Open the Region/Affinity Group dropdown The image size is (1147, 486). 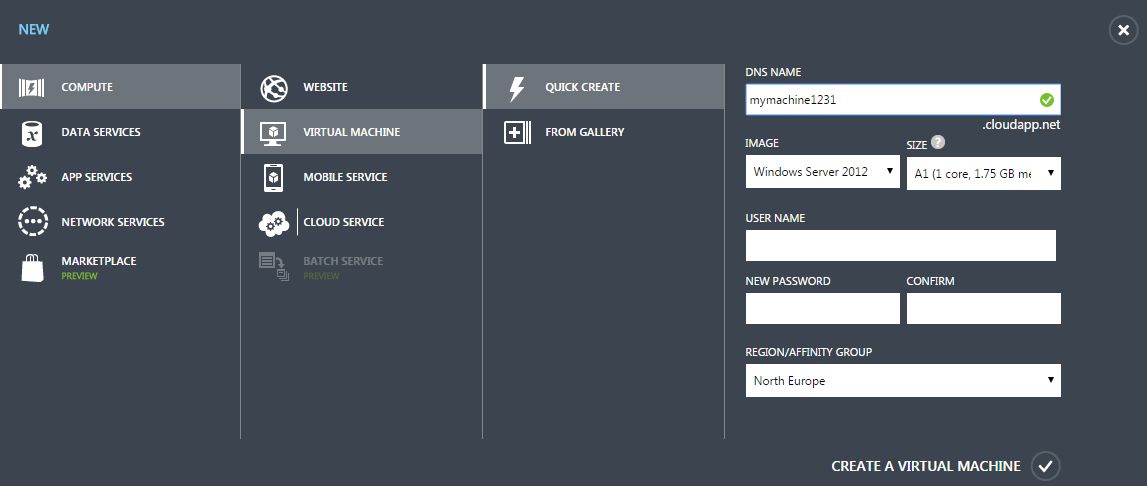tap(903, 381)
